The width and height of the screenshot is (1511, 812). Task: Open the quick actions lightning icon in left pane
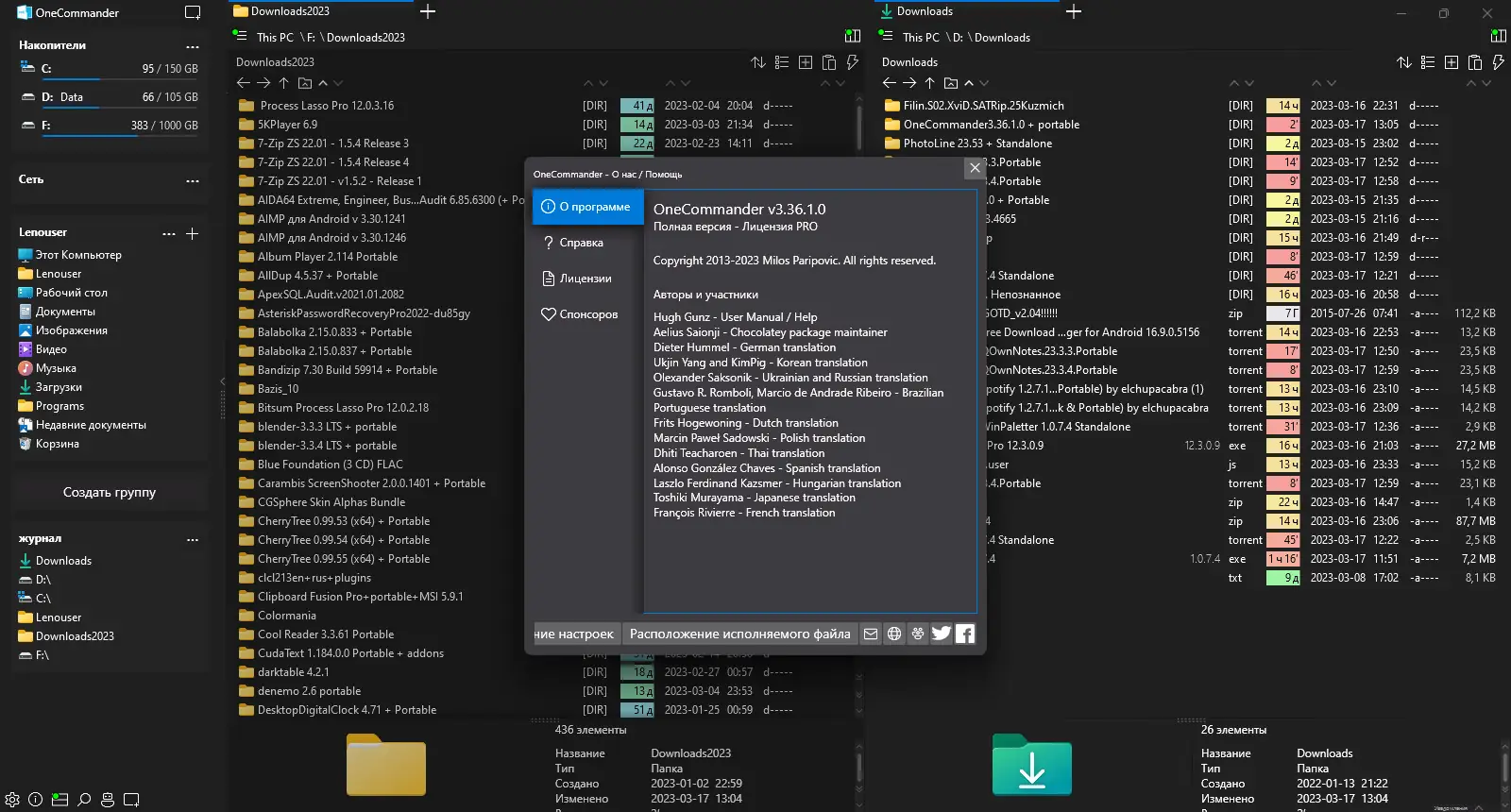coord(852,62)
